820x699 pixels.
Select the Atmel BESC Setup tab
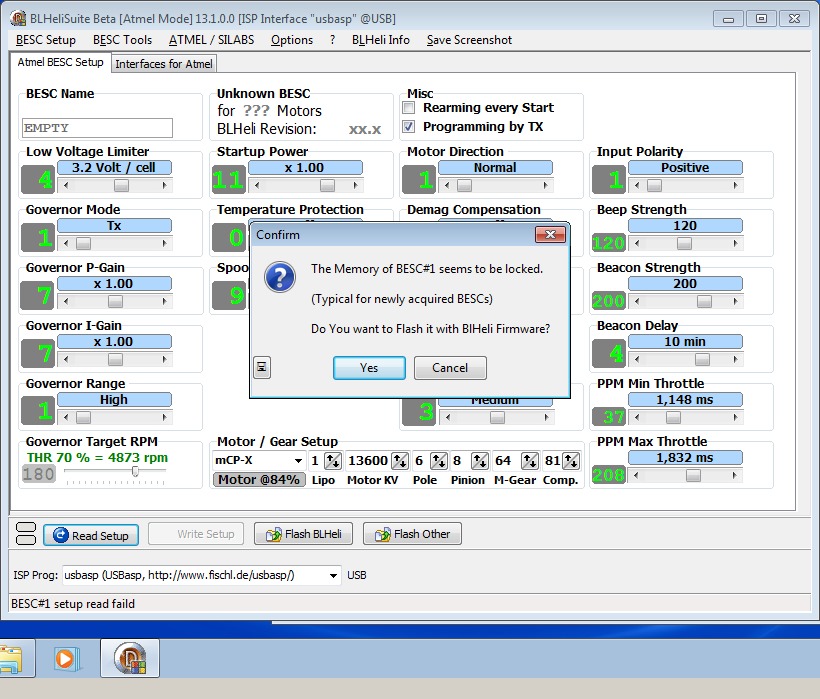tap(61, 62)
